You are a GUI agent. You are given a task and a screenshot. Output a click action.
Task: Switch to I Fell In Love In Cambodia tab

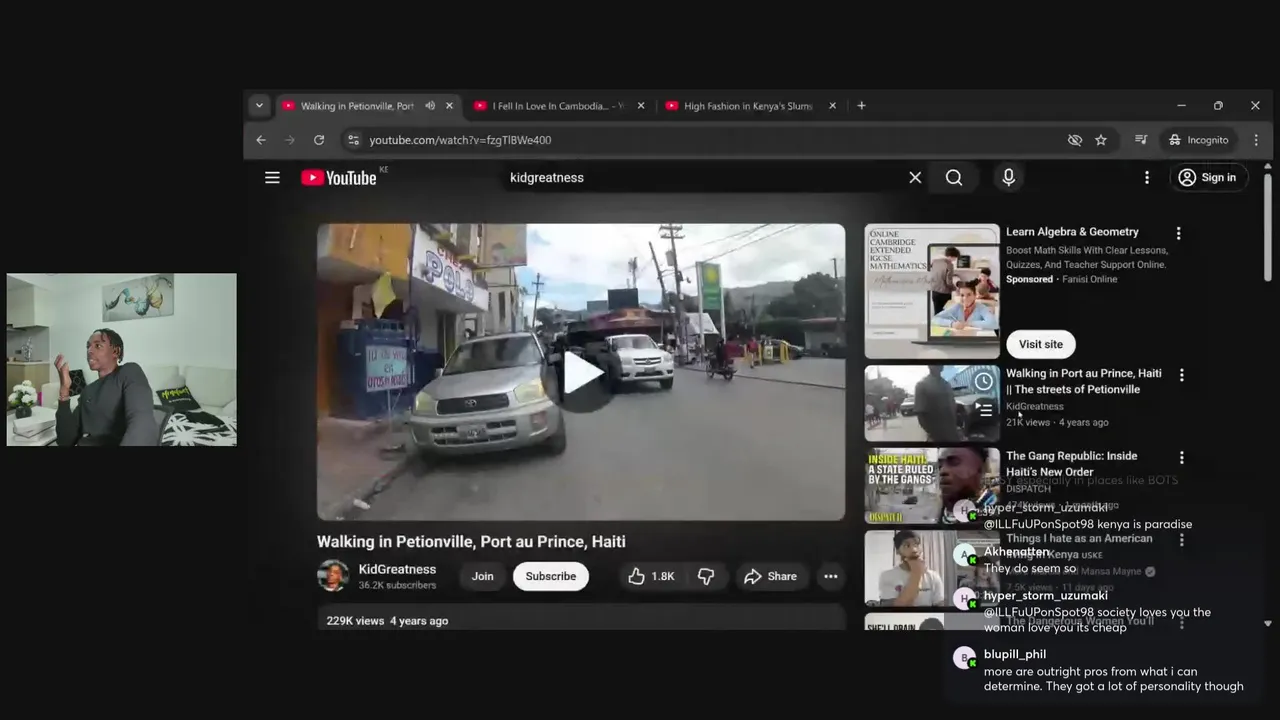coord(557,106)
